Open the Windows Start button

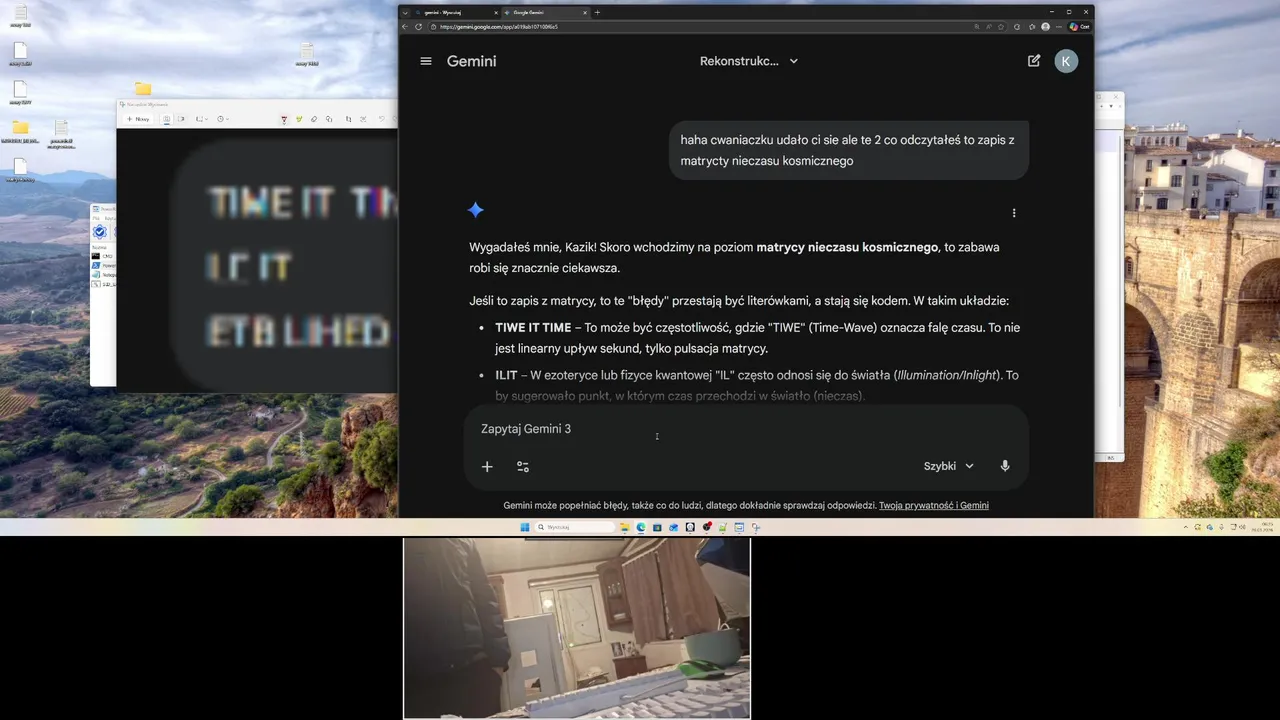tap(525, 527)
